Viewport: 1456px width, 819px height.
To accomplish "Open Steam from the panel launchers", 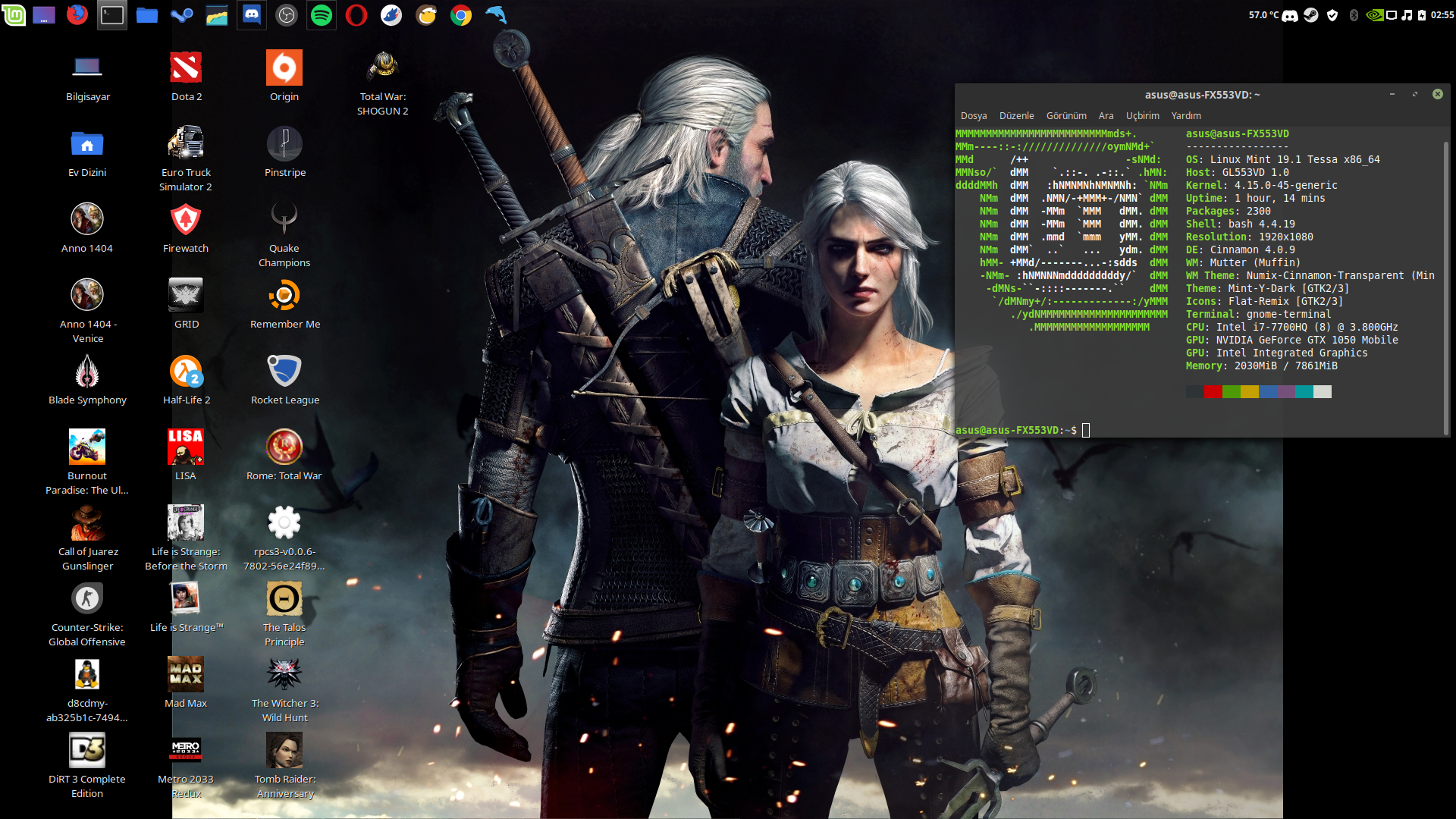I will (181, 14).
